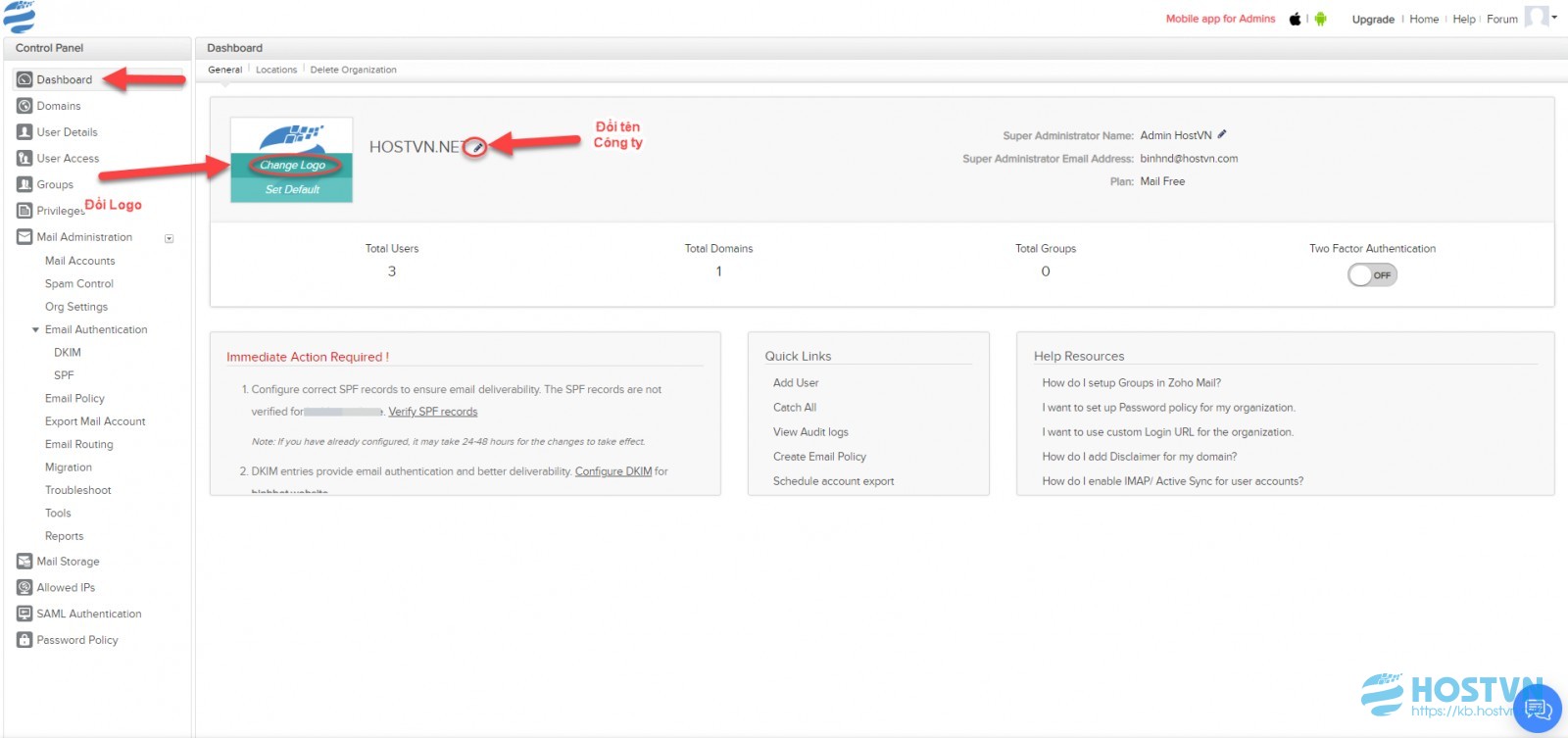Click the Privileges icon in sidebar
Viewport: 1568px width, 738px height.
pyautogui.click(x=24, y=211)
